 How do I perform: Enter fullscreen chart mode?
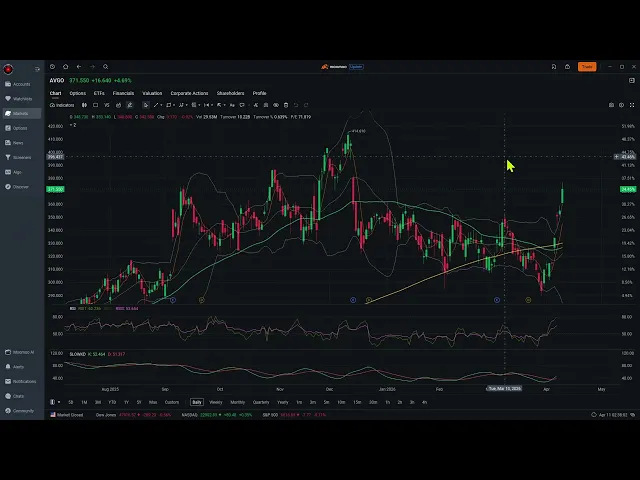(x=632, y=105)
